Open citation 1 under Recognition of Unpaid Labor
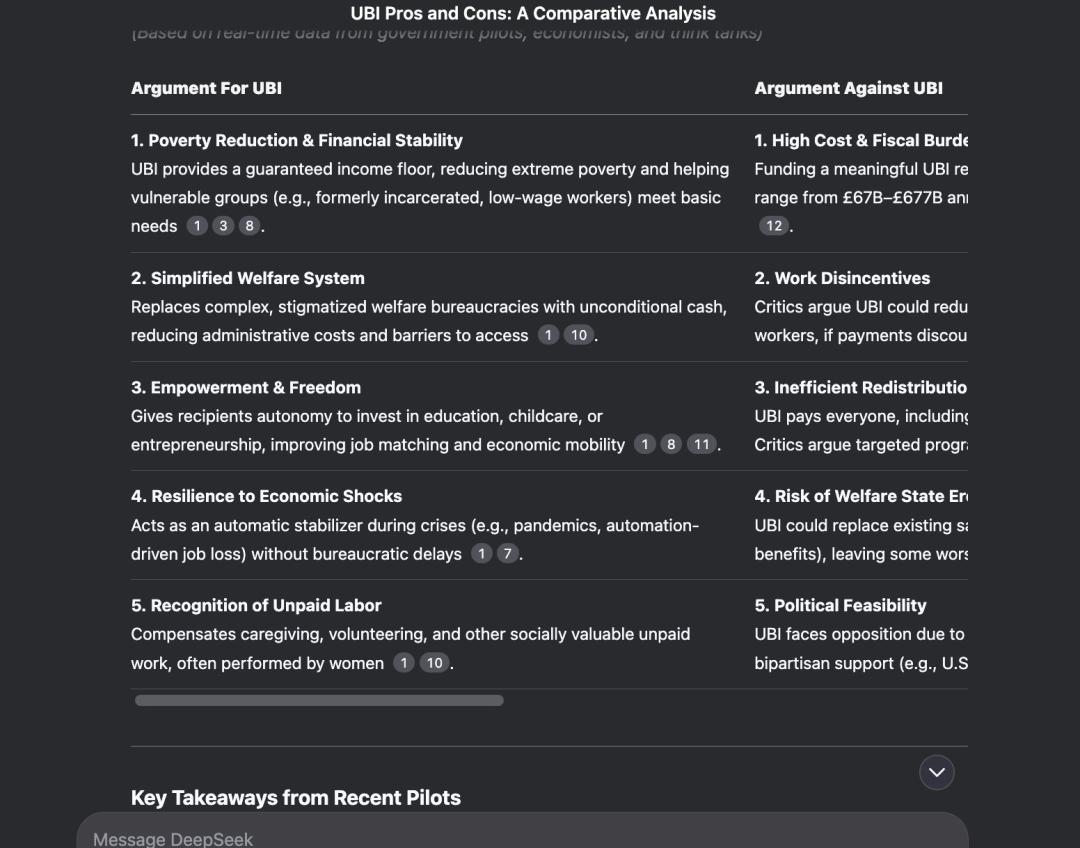 pos(404,663)
